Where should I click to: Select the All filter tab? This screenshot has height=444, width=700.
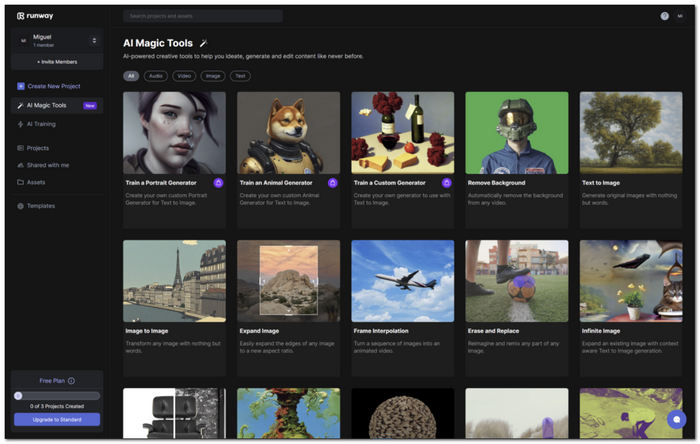tap(131, 76)
